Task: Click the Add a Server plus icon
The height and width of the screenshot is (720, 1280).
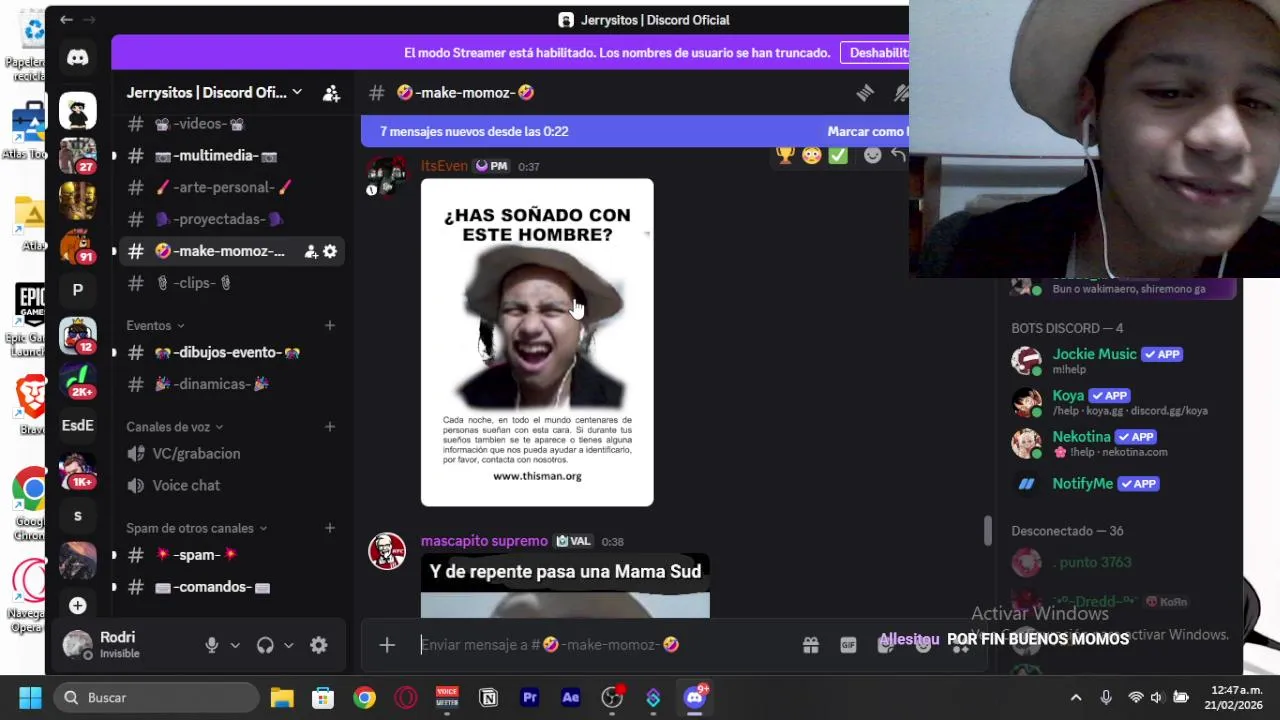Action: click(x=77, y=605)
